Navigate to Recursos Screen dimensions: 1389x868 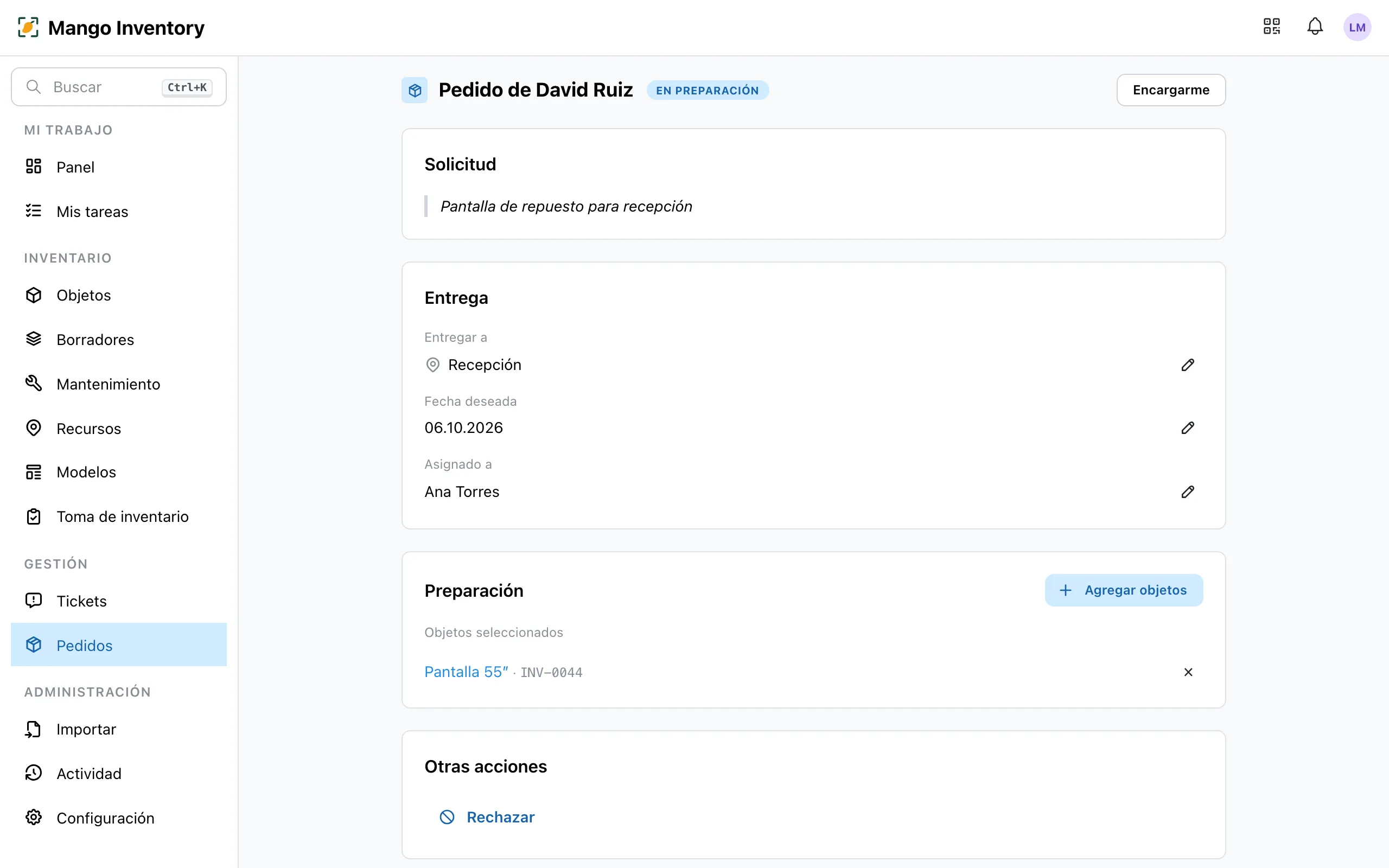pos(119,428)
